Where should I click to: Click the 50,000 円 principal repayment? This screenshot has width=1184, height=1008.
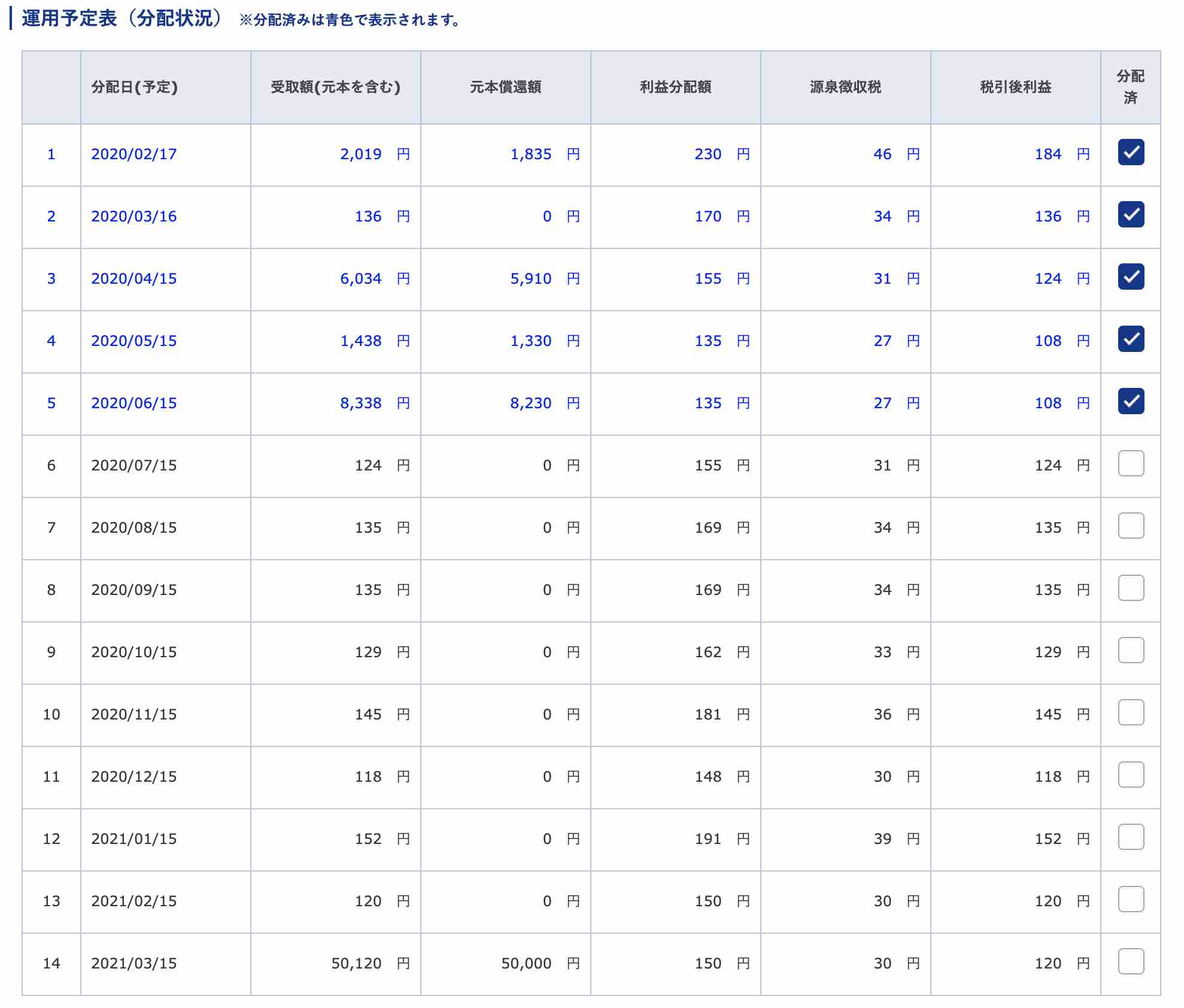coord(541,964)
